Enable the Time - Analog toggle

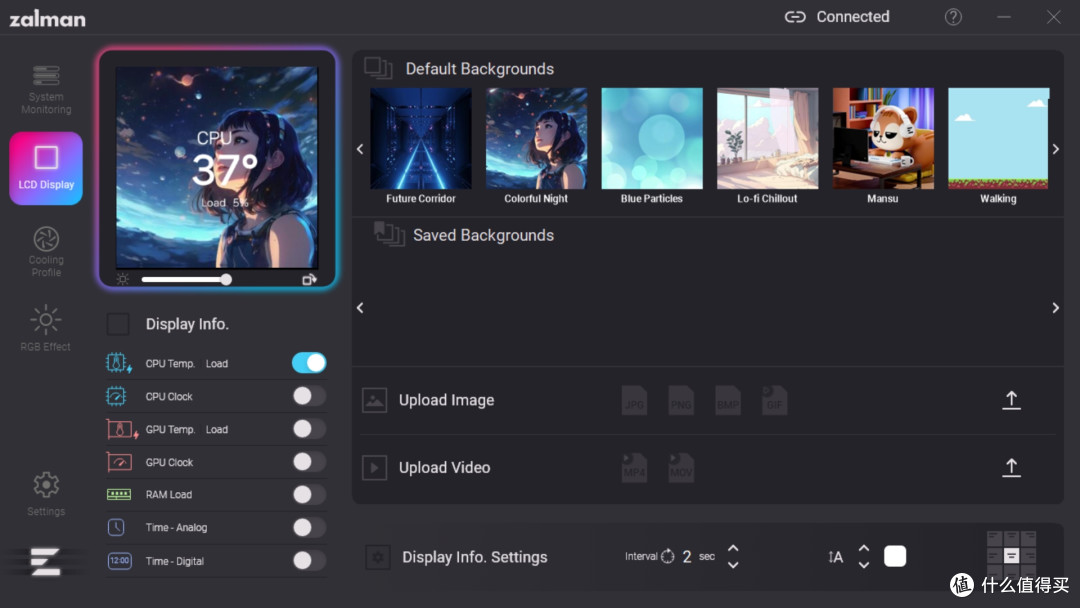[309, 527]
